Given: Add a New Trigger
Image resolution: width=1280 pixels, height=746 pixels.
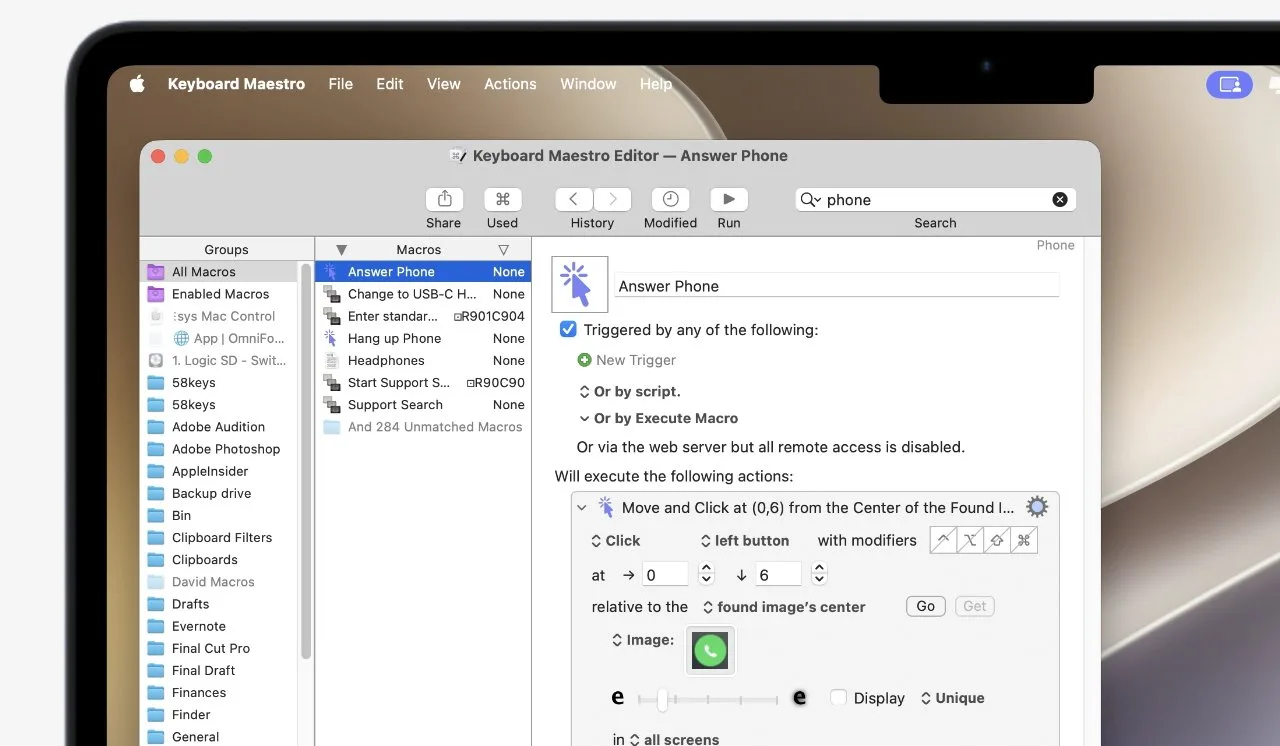Looking at the screenshot, I should coord(627,360).
